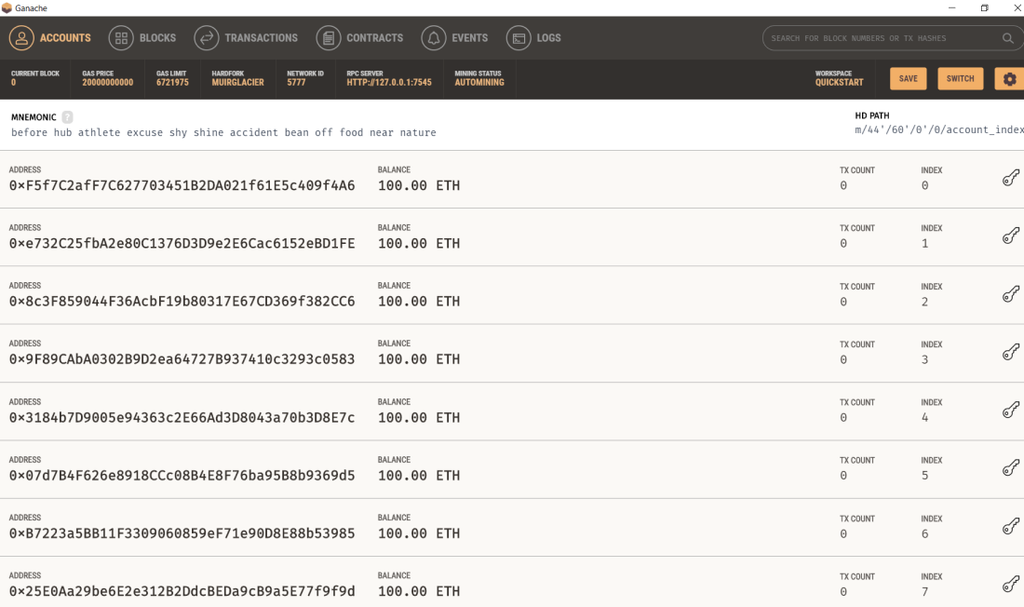
Task: Show private key for account index 7
Action: (1010, 583)
